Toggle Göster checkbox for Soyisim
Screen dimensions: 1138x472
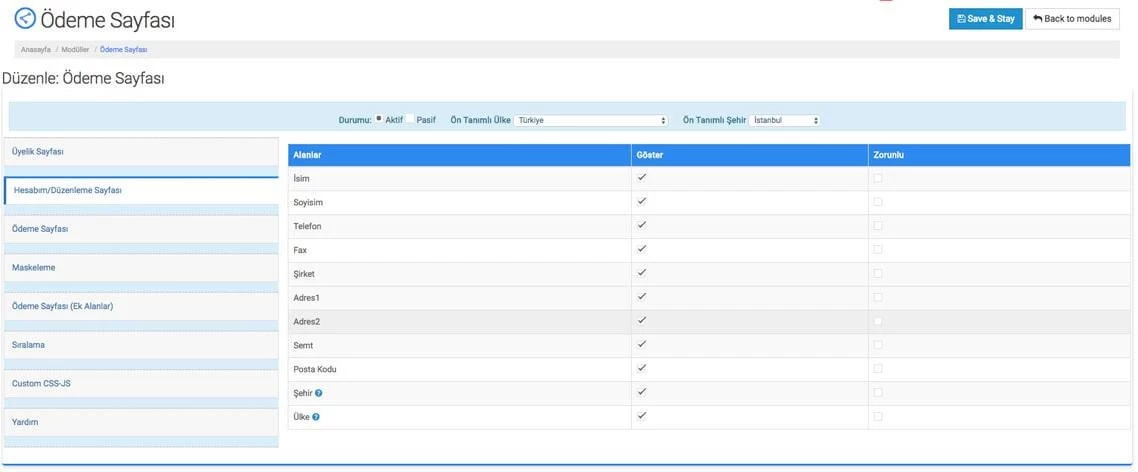[642, 202]
